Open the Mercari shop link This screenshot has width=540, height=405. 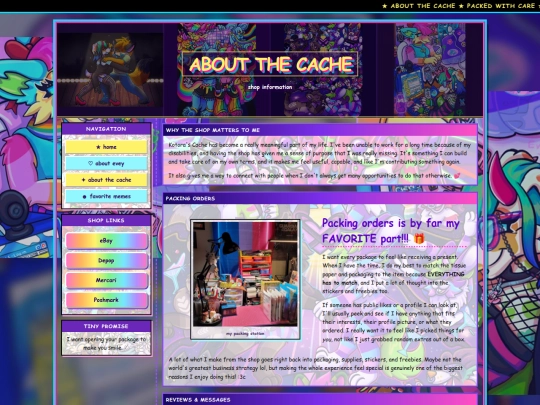[x=106, y=280]
